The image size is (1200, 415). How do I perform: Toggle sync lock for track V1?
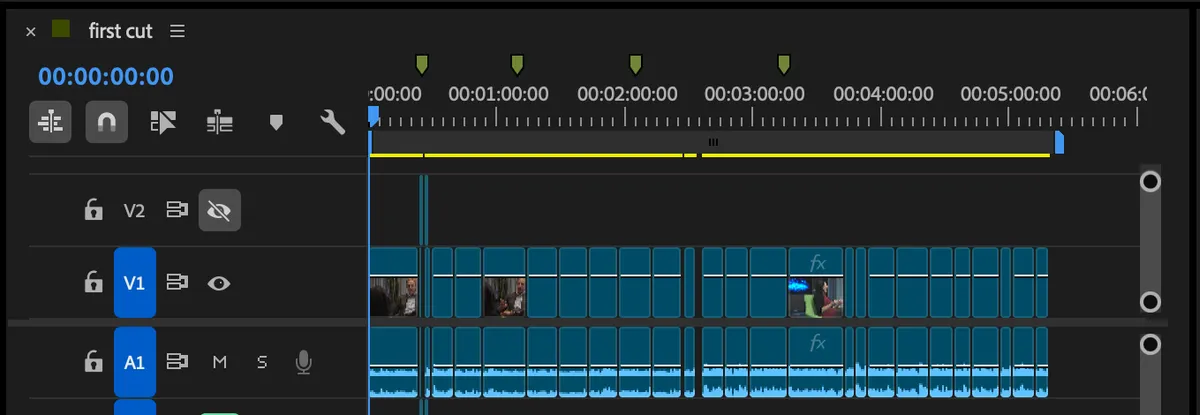click(x=177, y=283)
